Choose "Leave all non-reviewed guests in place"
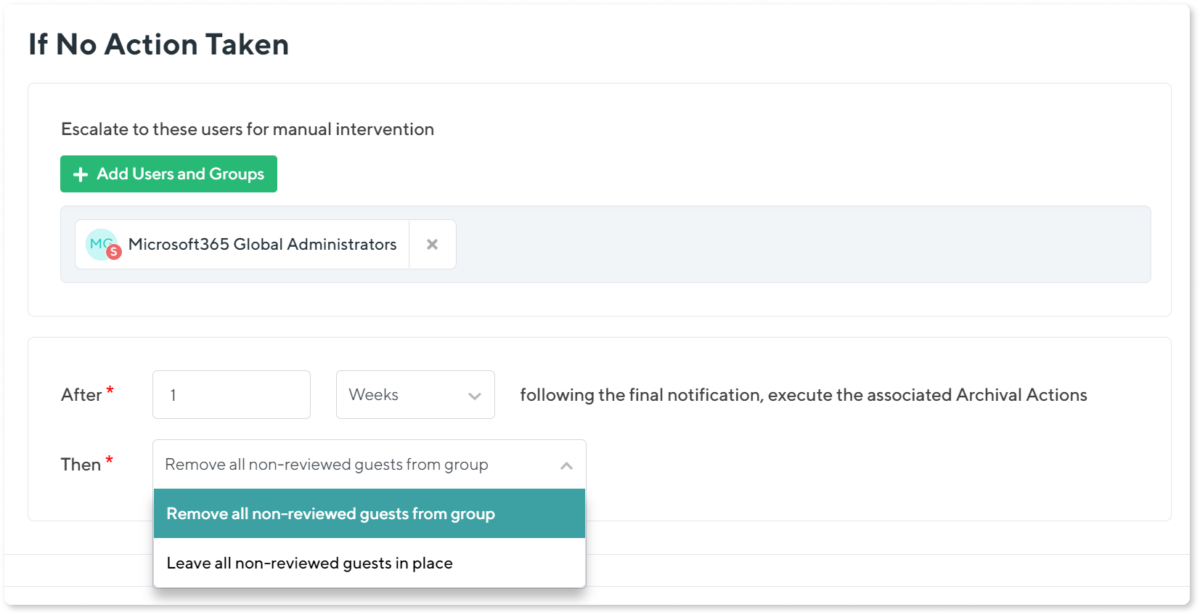 [310, 562]
